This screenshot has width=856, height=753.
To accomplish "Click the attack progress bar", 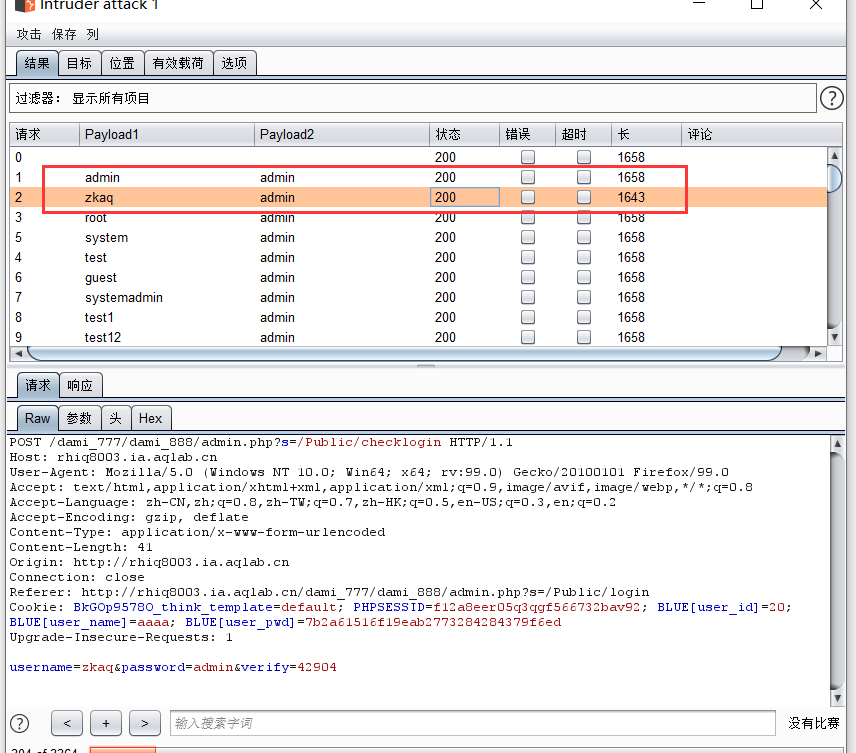I will click(x=467, y=750).
